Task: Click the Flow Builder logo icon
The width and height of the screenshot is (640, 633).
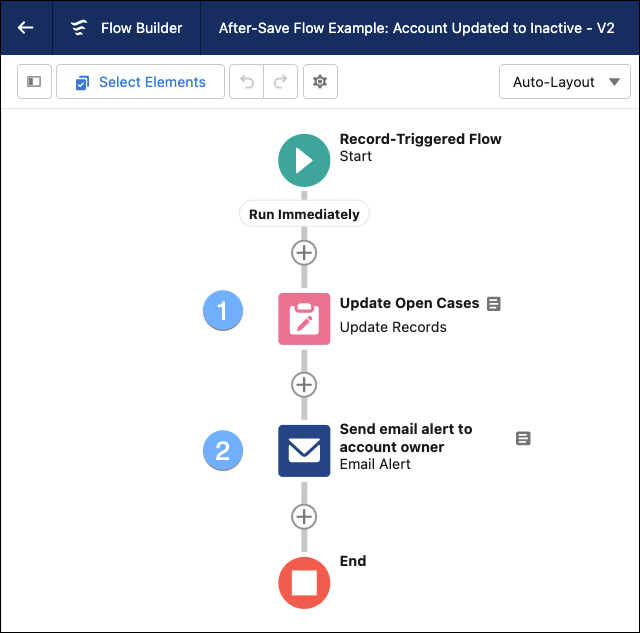Action: coord(79,28)
